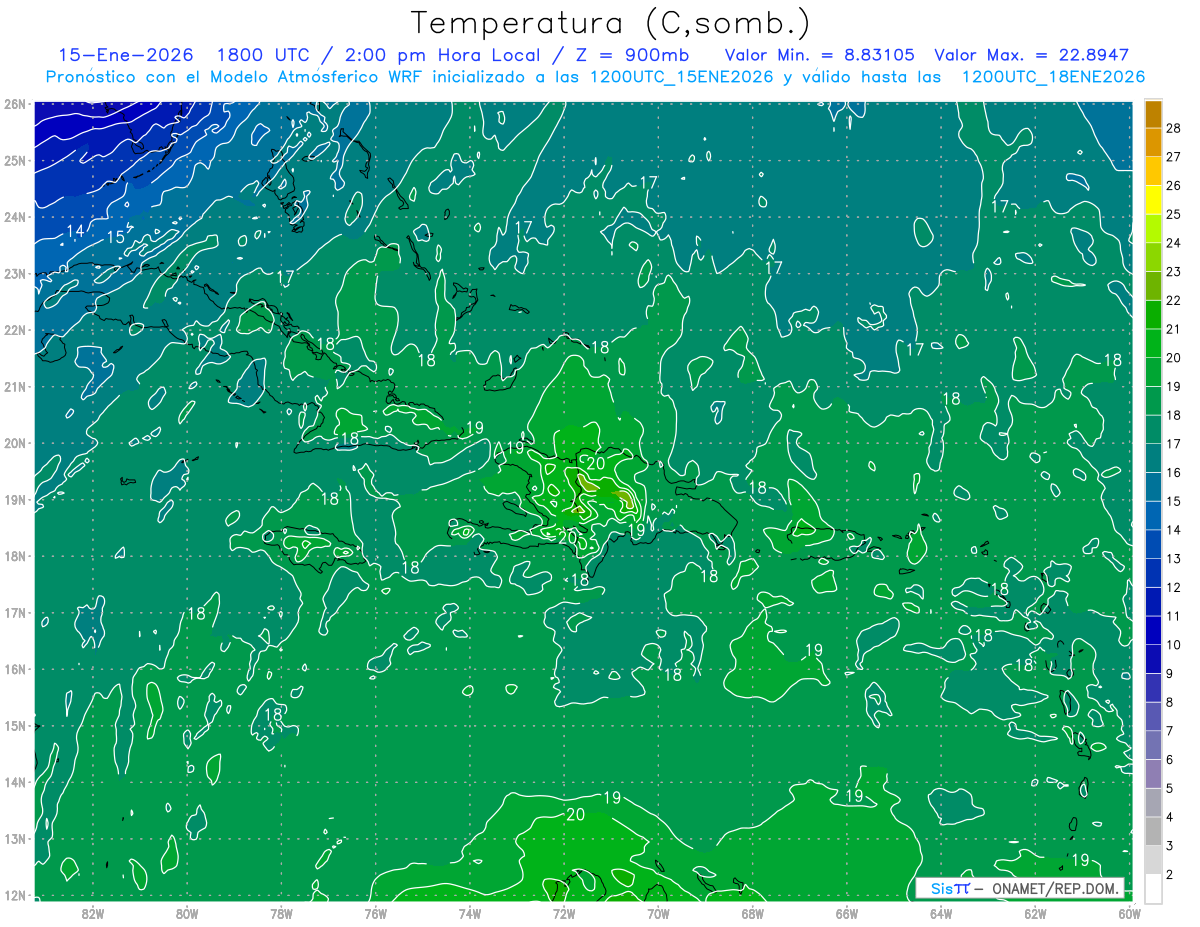Select the "66W" longitude axis label
Screen dimensions: 1200x927
point(847,912)
